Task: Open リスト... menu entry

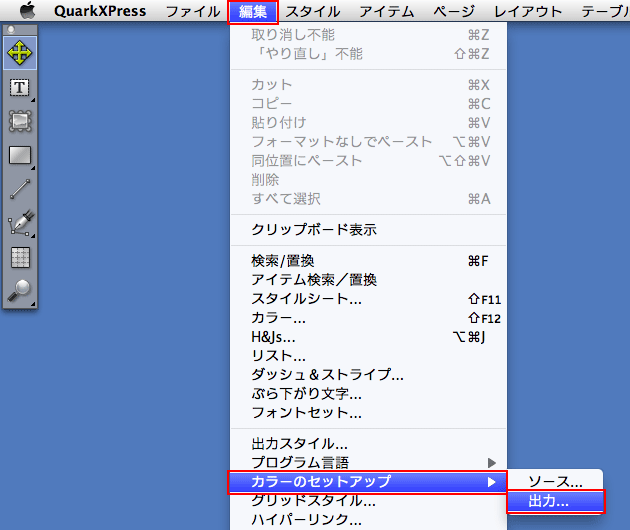Action: pos(368,356)
